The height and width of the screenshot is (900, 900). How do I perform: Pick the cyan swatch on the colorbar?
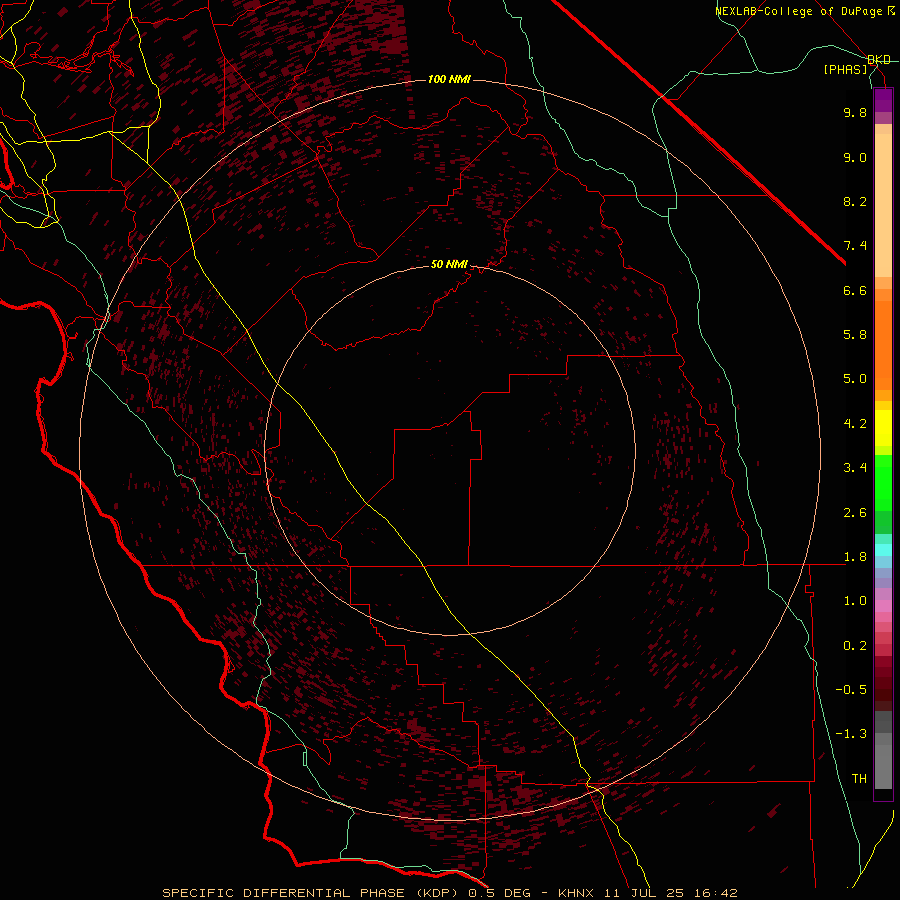(883, 550)
